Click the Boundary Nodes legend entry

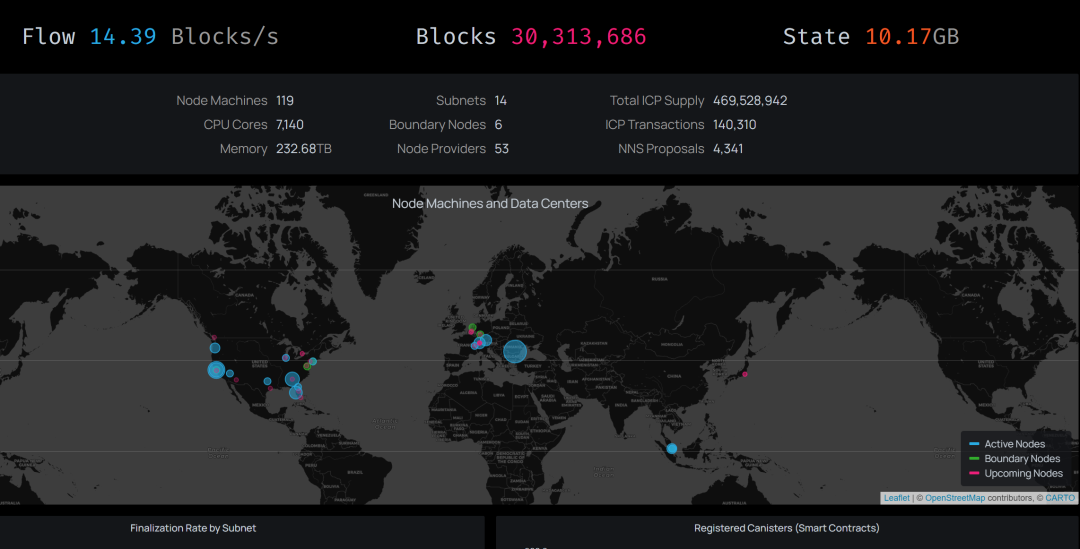click(1022, 459)
